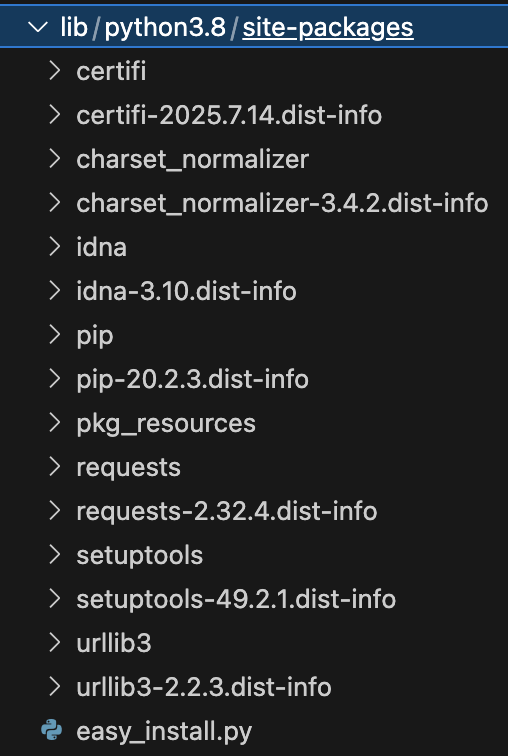
Task: Expand the urllib3 folder chevron
Action: [55, 643]
